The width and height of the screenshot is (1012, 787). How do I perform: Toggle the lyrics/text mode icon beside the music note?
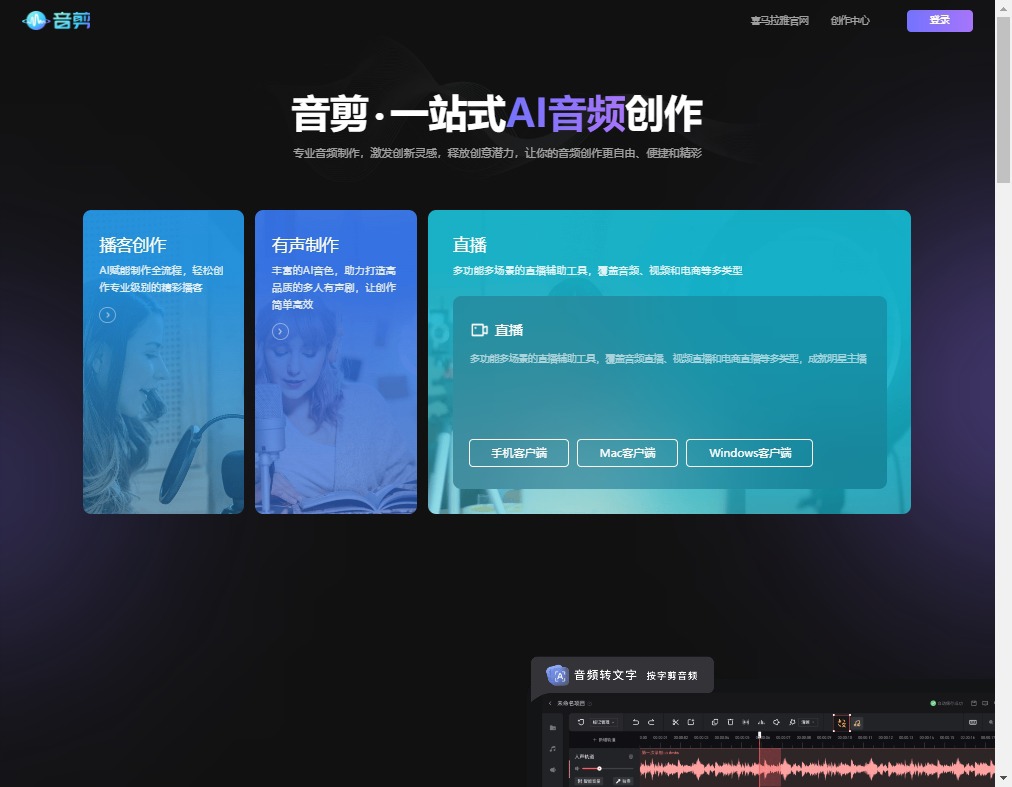(x=843, y=722)
